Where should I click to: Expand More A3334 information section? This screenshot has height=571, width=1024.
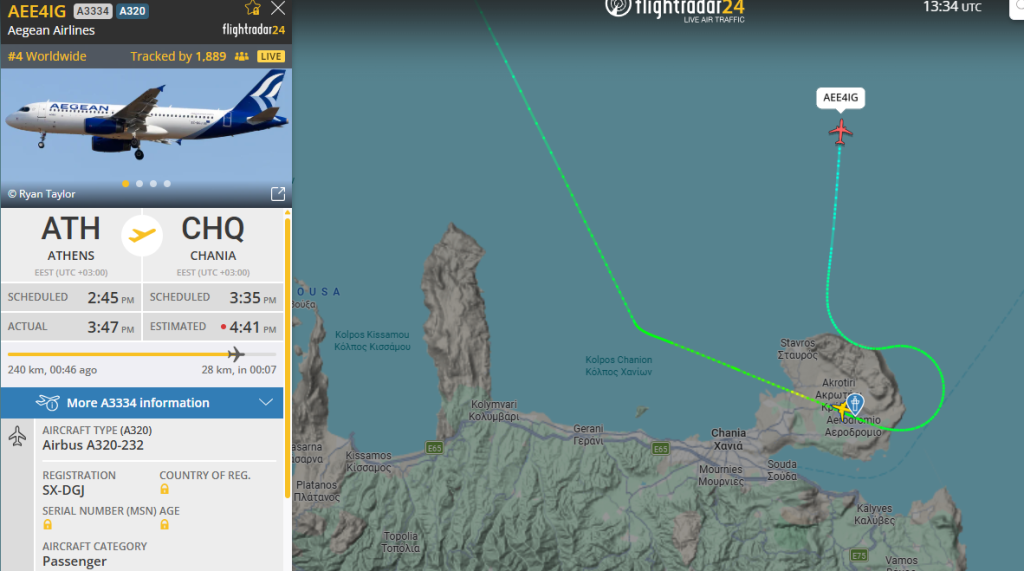[142, 403]
